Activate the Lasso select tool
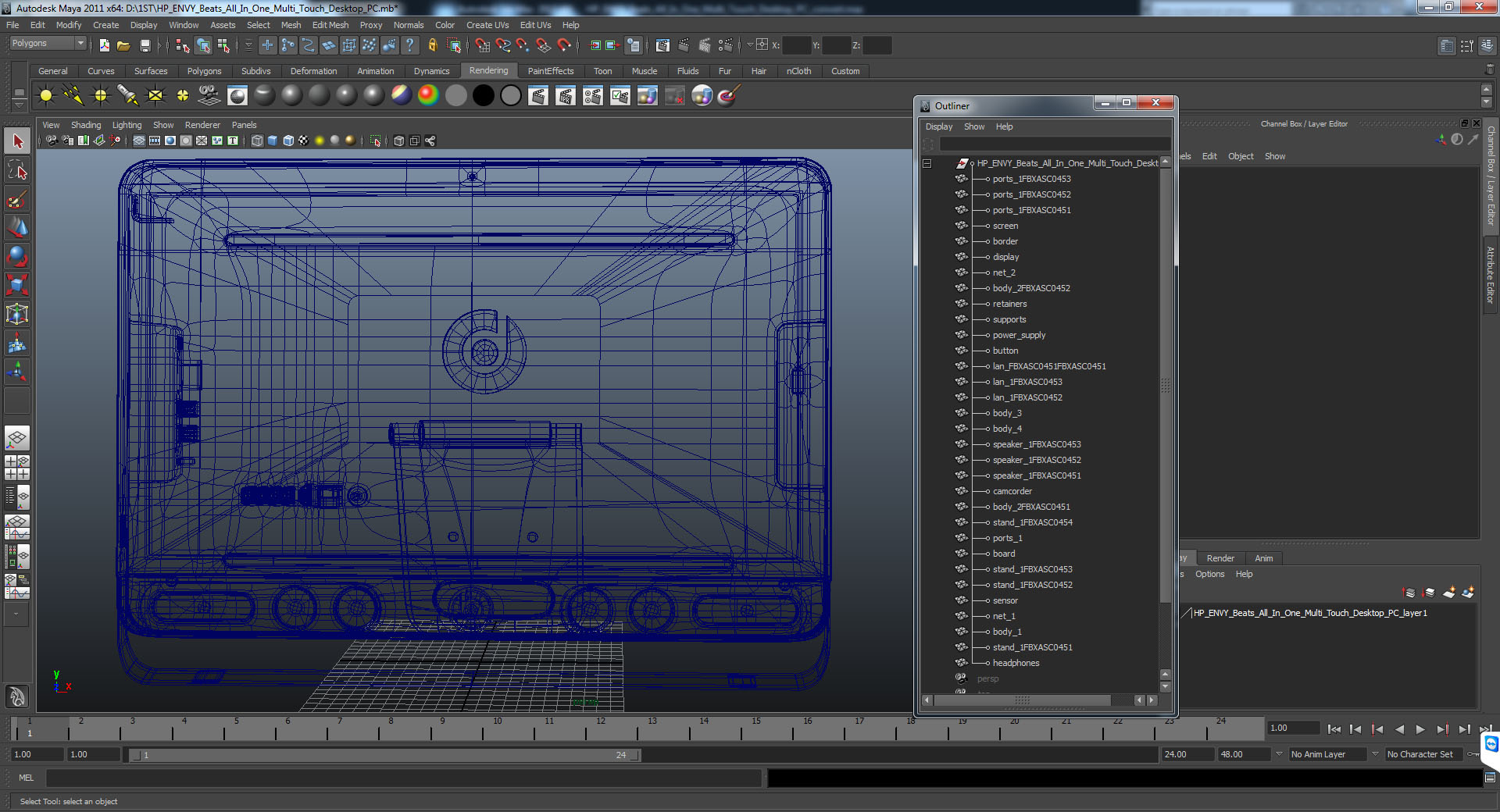Viewport: 1500px width, 812px height. (x=17, y=170)
